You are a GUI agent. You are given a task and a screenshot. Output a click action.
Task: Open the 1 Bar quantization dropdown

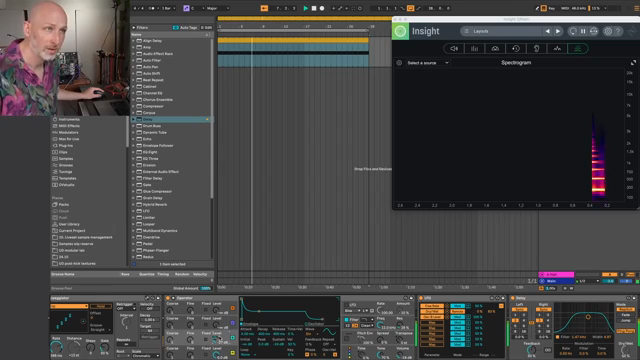[x=168, y=8]
